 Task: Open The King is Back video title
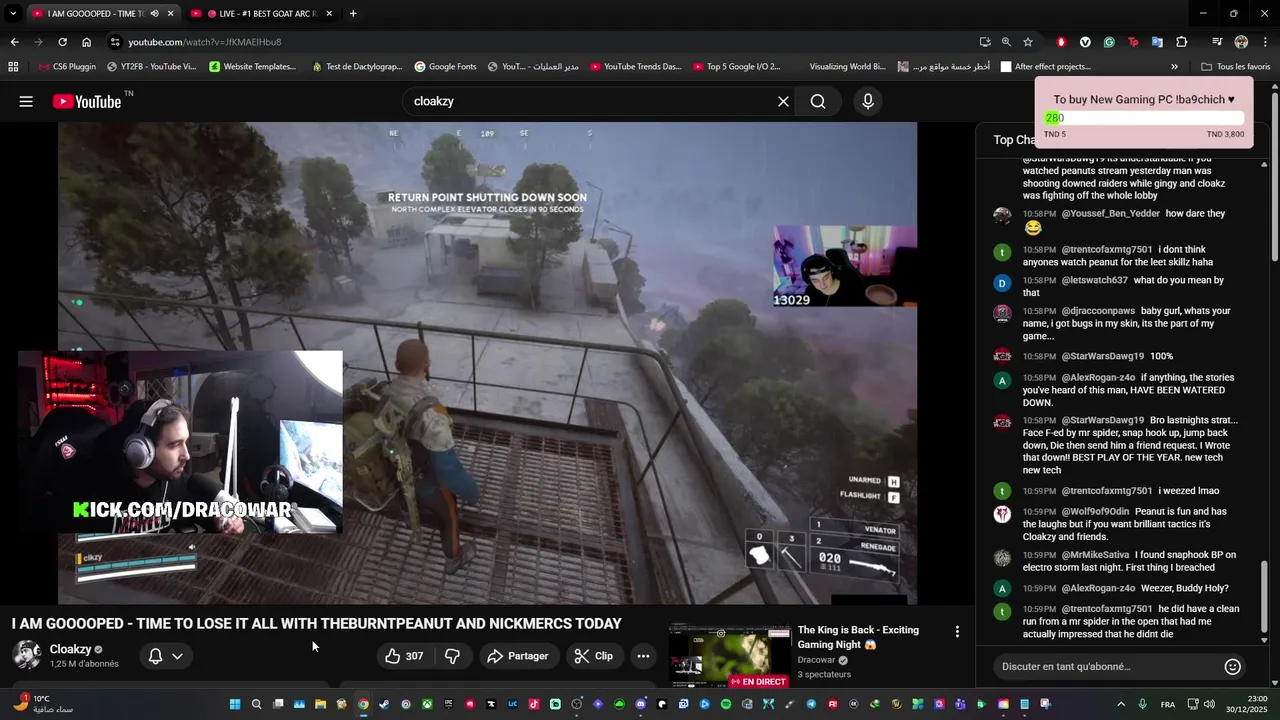click(x=858, y=637)
